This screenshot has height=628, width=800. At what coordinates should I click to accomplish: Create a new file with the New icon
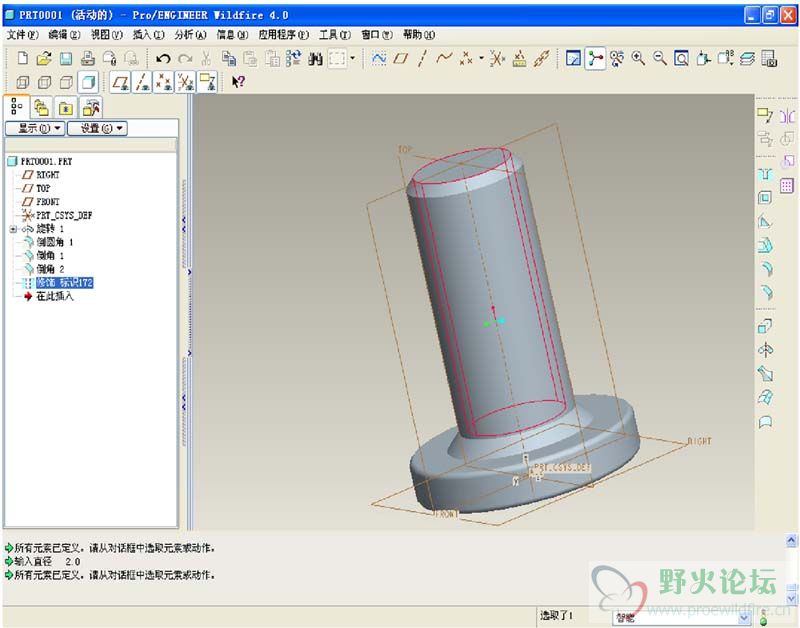coord(22,58)
